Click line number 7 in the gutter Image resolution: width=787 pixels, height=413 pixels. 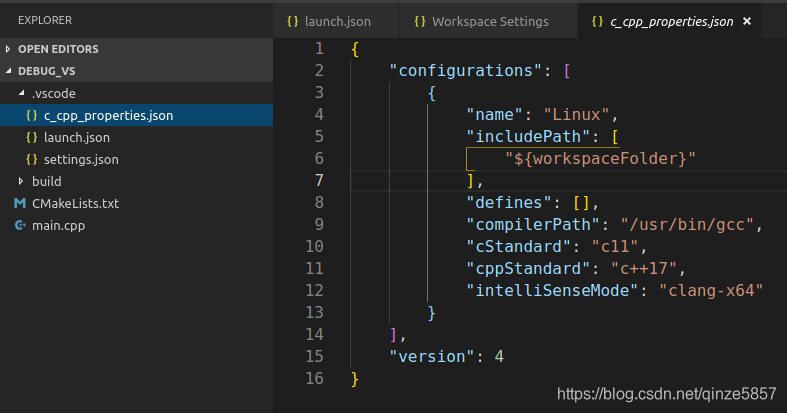click(319, 180)
